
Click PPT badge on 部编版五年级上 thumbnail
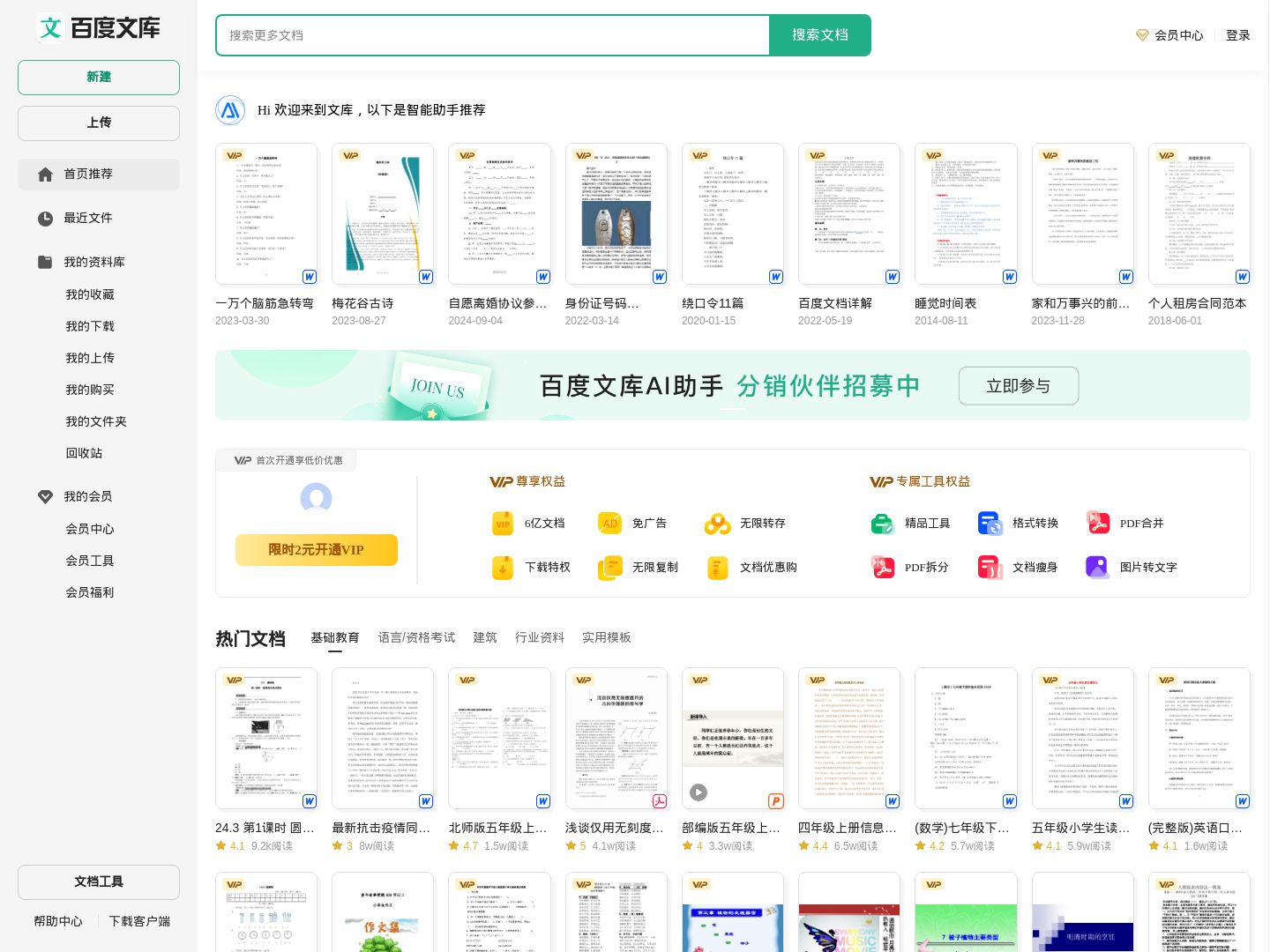click(776, 801)
